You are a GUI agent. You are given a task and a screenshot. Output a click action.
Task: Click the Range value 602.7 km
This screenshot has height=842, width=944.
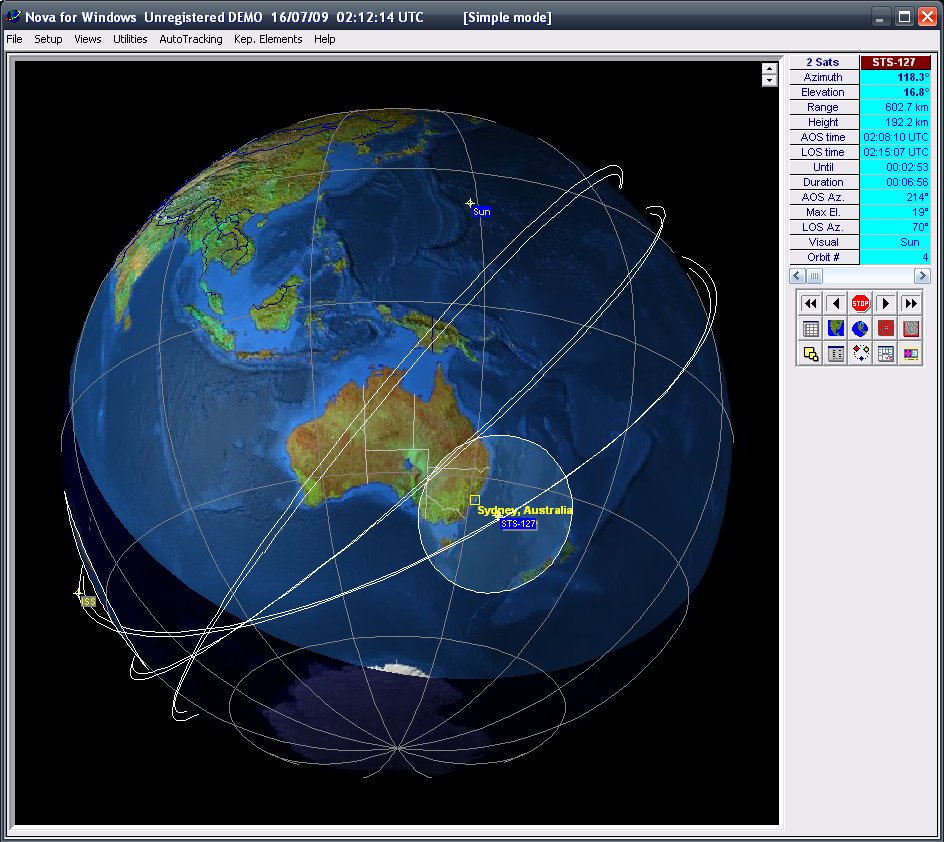click(895, 107)
